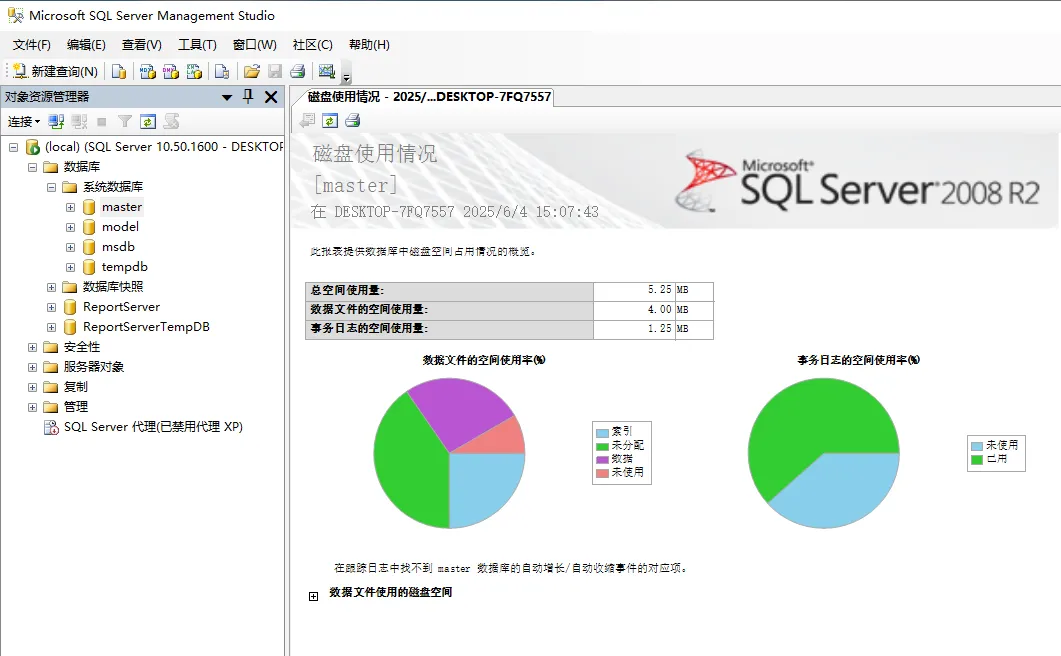The image size is (1061, 656).
Task: Open new Analysis Services XMLA query
Action: click(x=194, y=71)
